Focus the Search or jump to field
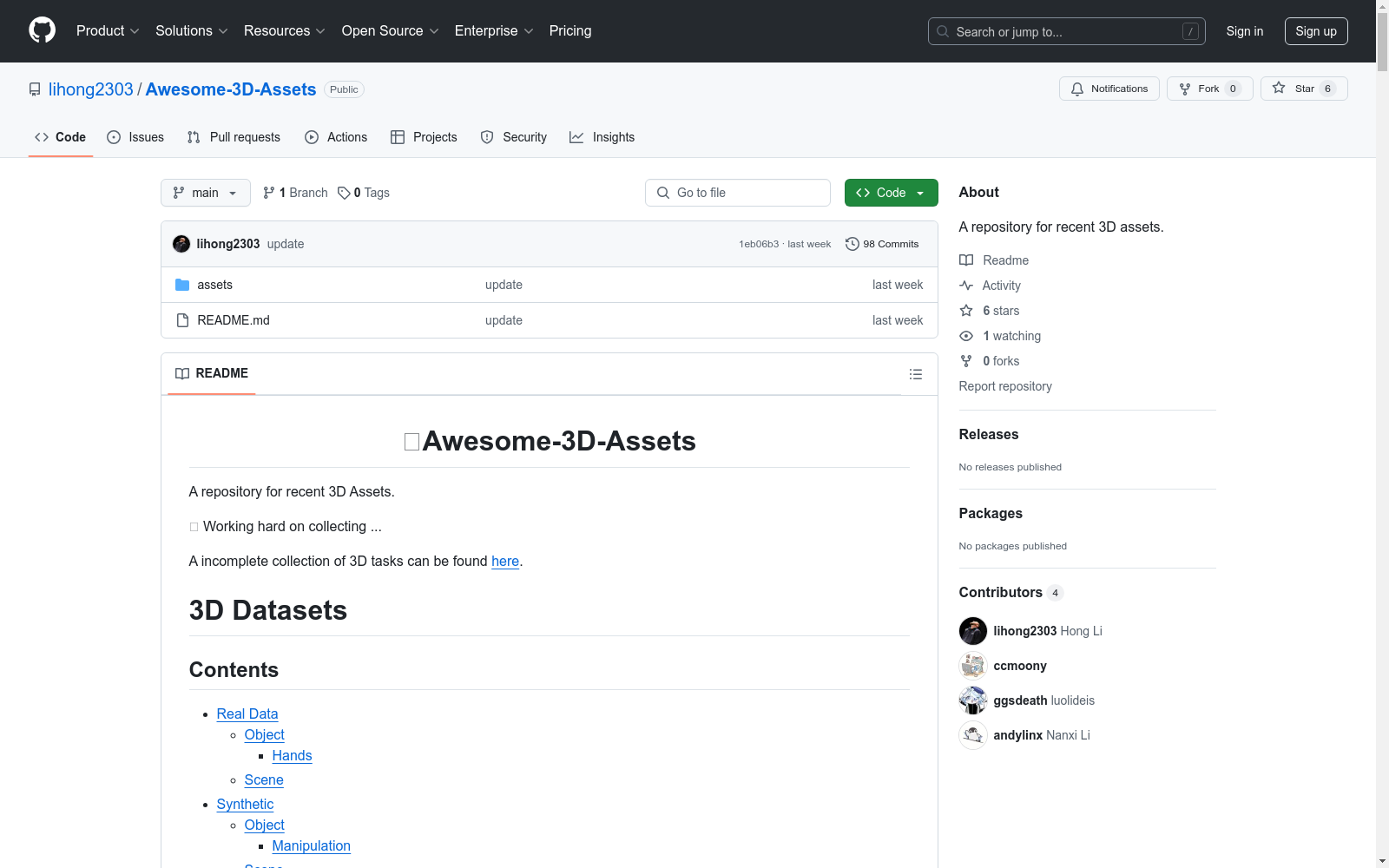This screenshot has height=868, width=1389. tap(1067, 31)
